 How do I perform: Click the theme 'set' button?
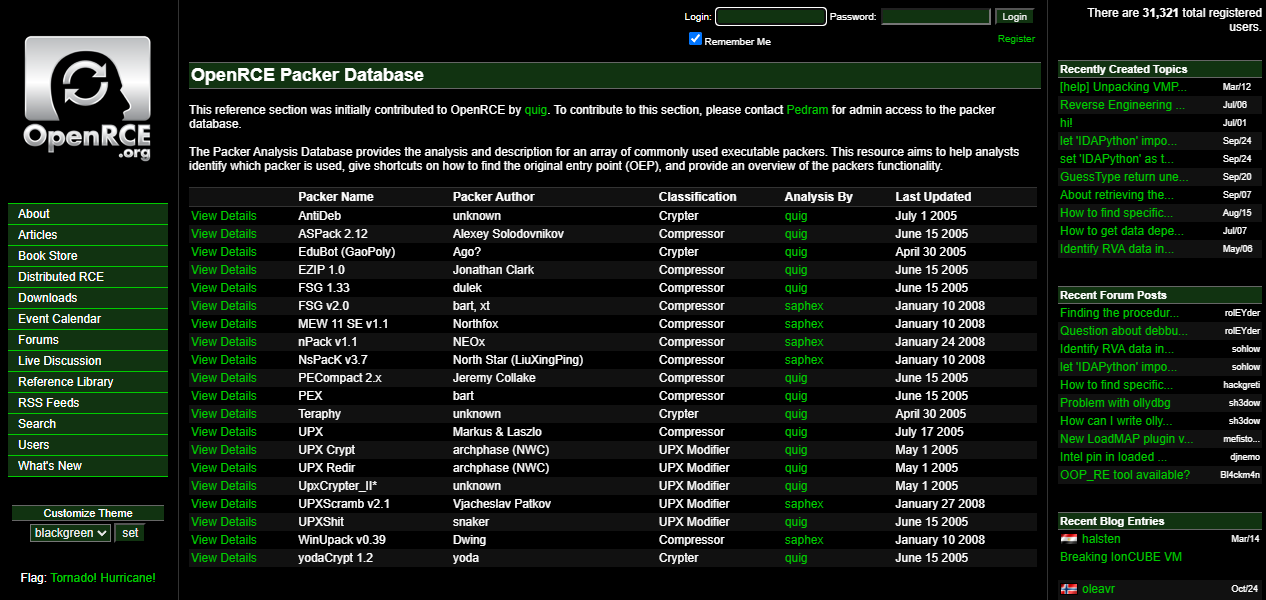[x=130, y=533]
